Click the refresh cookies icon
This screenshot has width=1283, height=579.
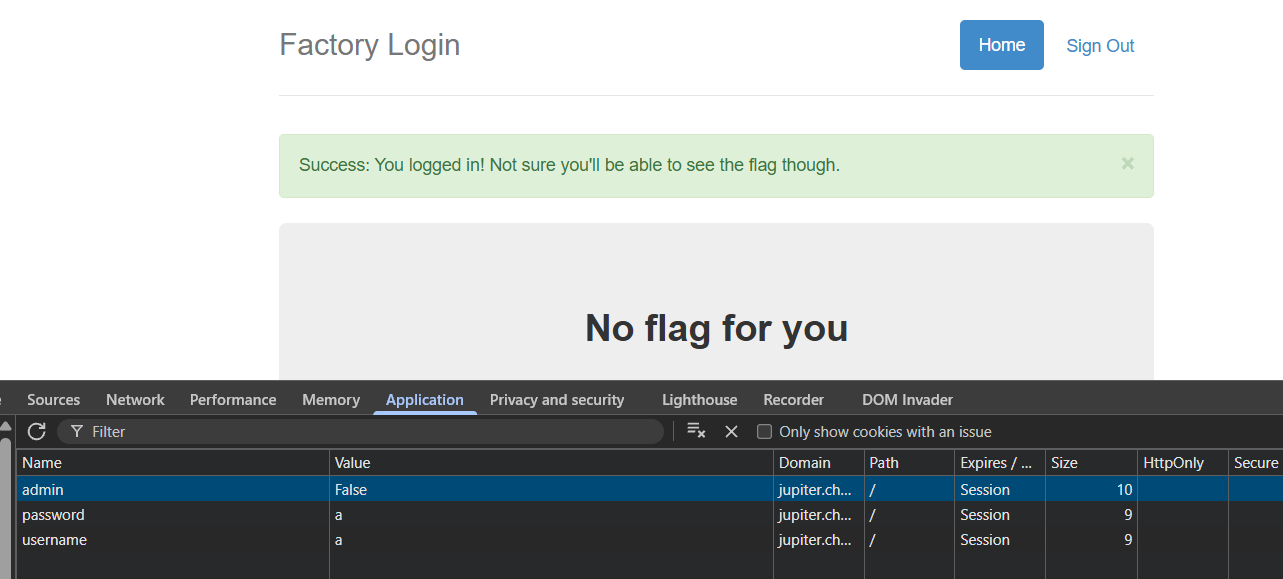coord(37,431)
